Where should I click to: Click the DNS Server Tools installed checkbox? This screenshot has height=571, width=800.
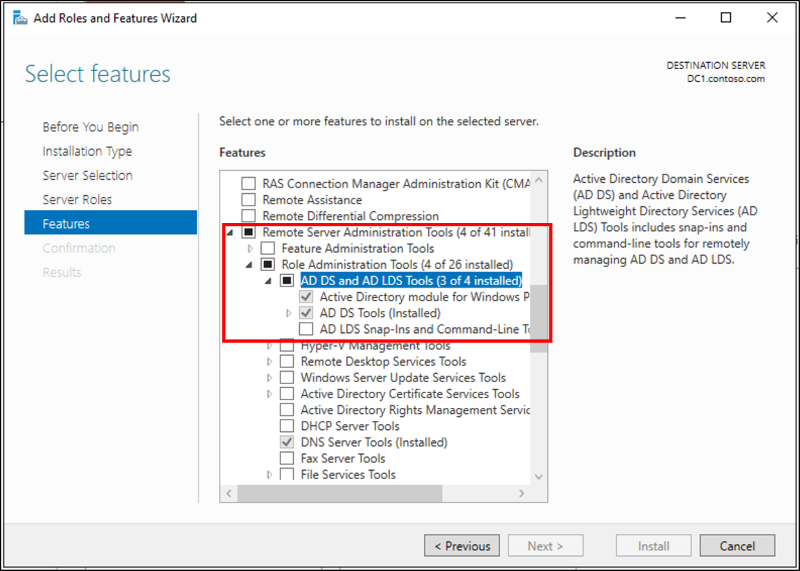pos(287,442)
